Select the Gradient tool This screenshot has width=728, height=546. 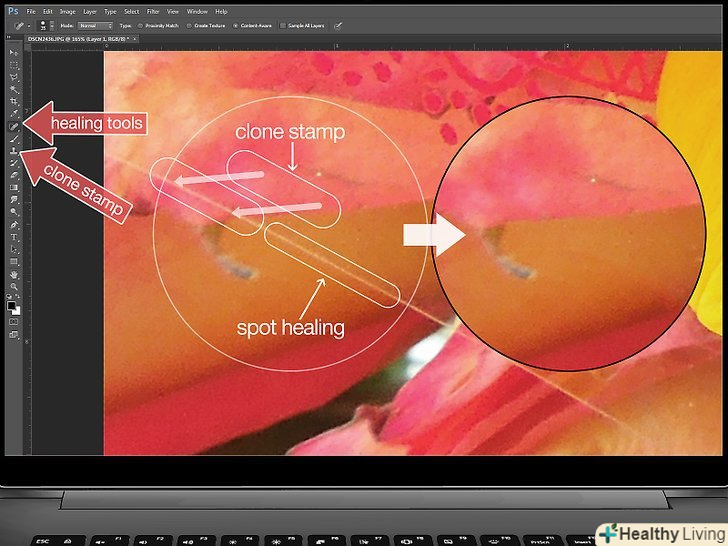point(13,188)
